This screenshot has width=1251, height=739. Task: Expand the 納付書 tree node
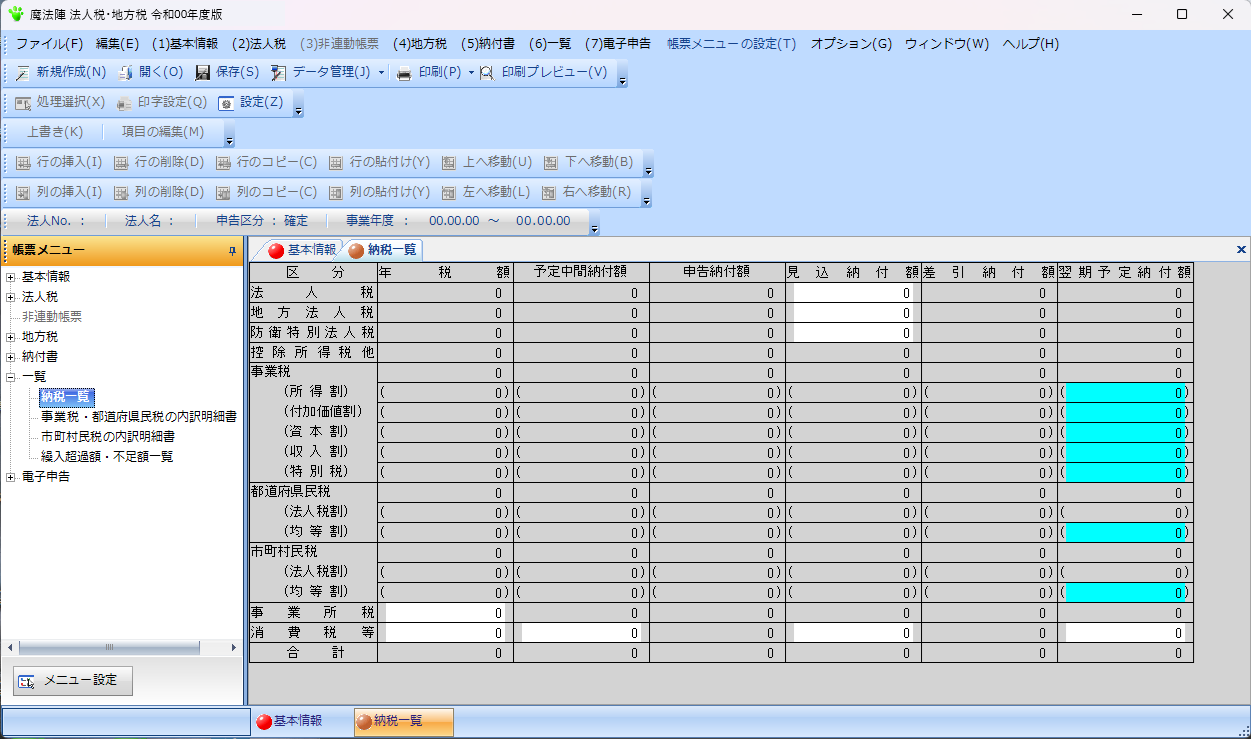[11, 357]
